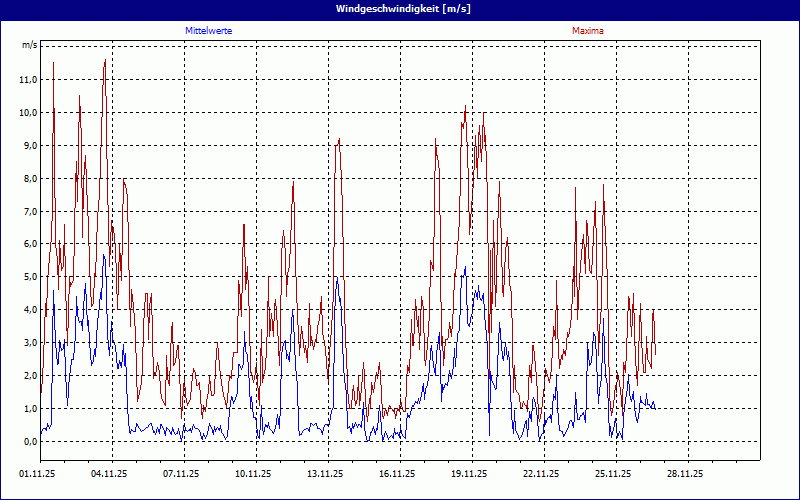The height and width of the screenshot is (500, 800).
Task: Click the 0,0 y-axis value
Action: point(29,441)
